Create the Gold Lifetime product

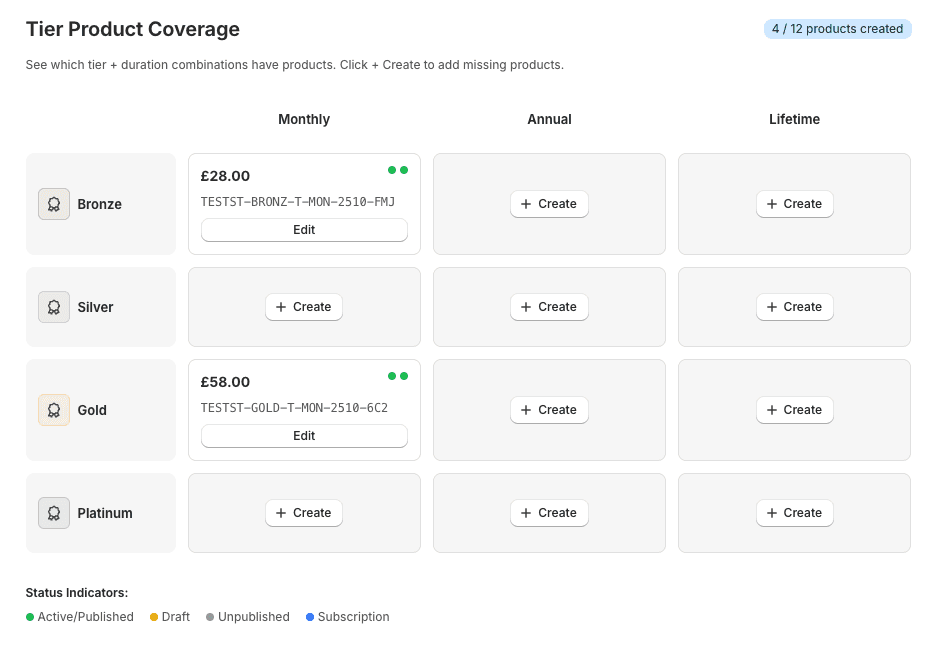pyautogui.click(x=795, y=410)
